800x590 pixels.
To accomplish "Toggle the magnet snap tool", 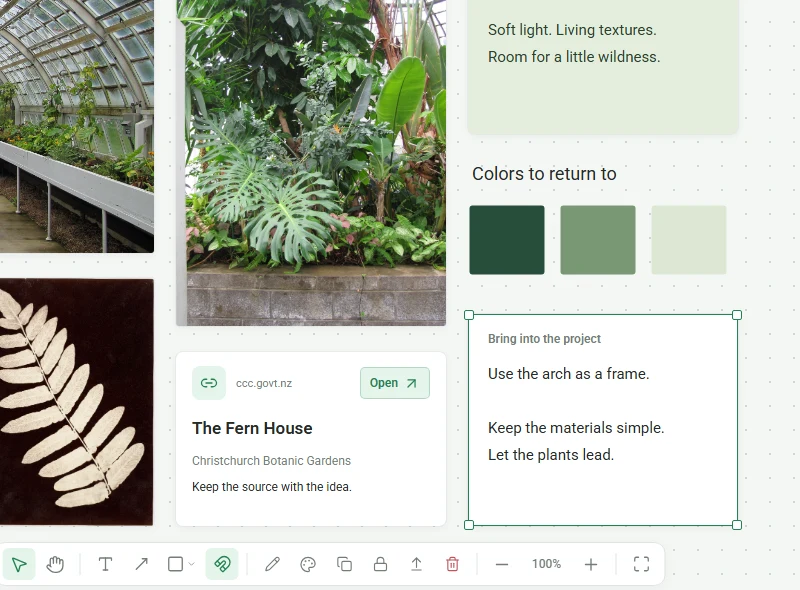I will click(x=222, y=564).
